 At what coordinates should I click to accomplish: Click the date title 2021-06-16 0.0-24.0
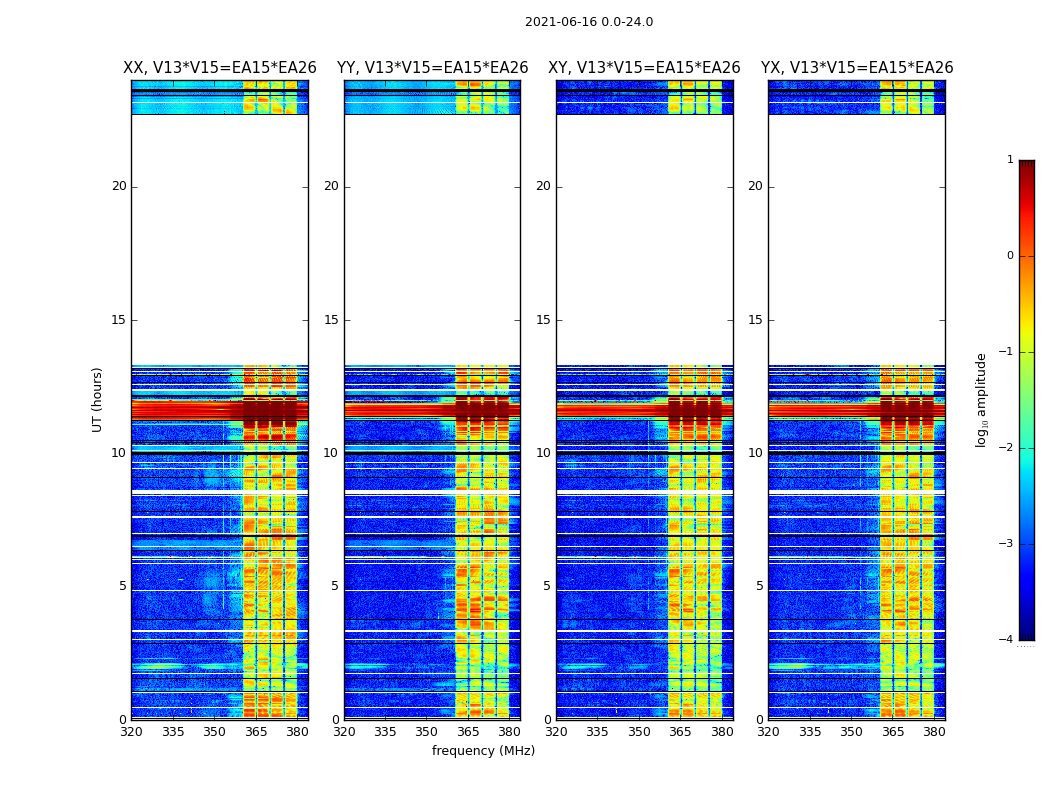[588, 22]
